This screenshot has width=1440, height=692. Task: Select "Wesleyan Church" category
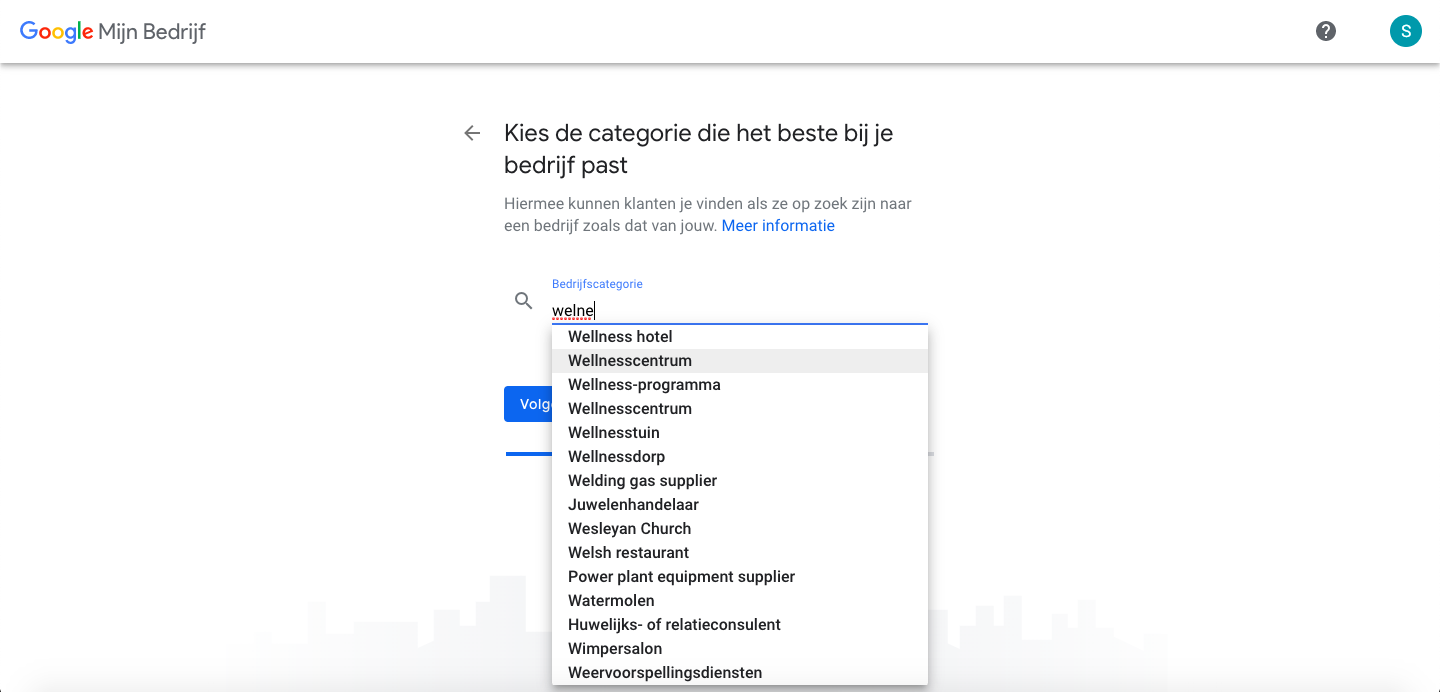628,528
